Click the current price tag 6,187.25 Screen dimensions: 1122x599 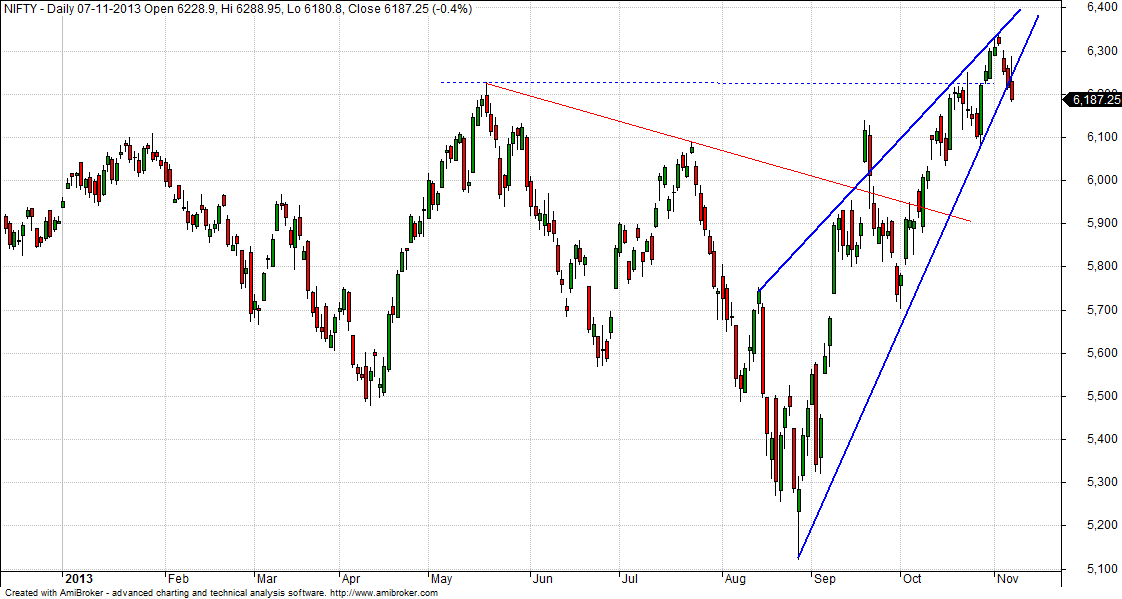point(1094,99)
